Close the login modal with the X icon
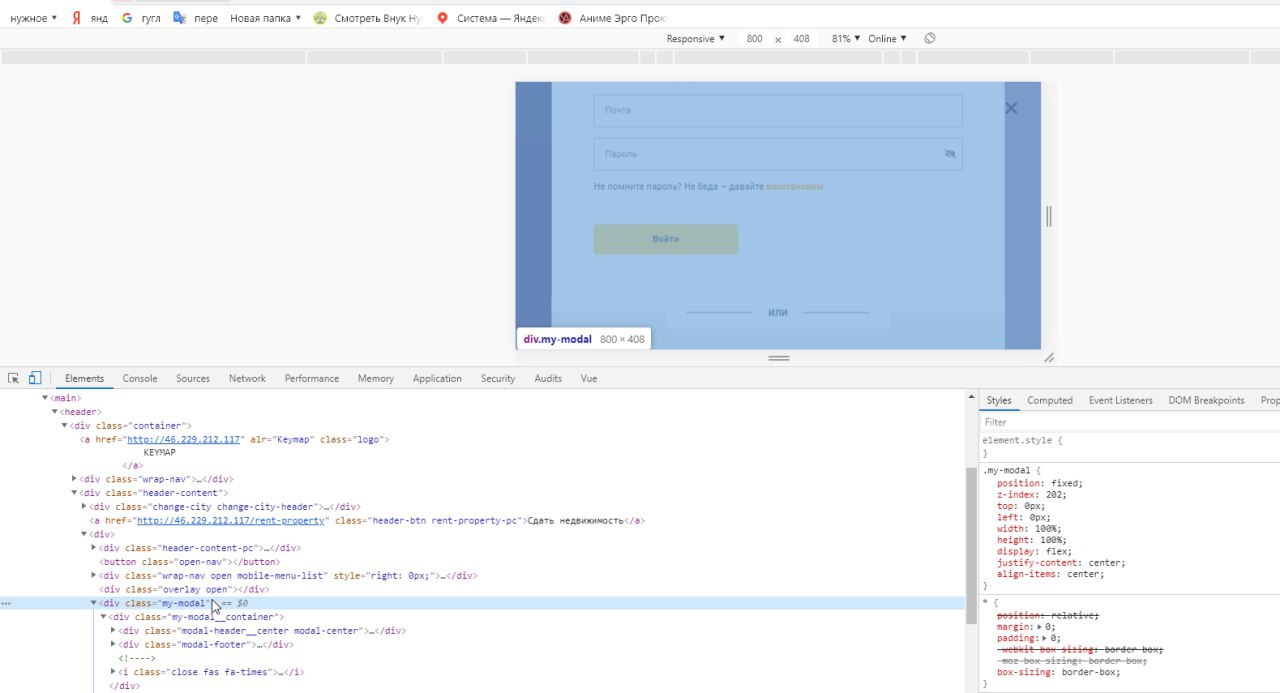1280x693 pixels. click(1011, 108)
